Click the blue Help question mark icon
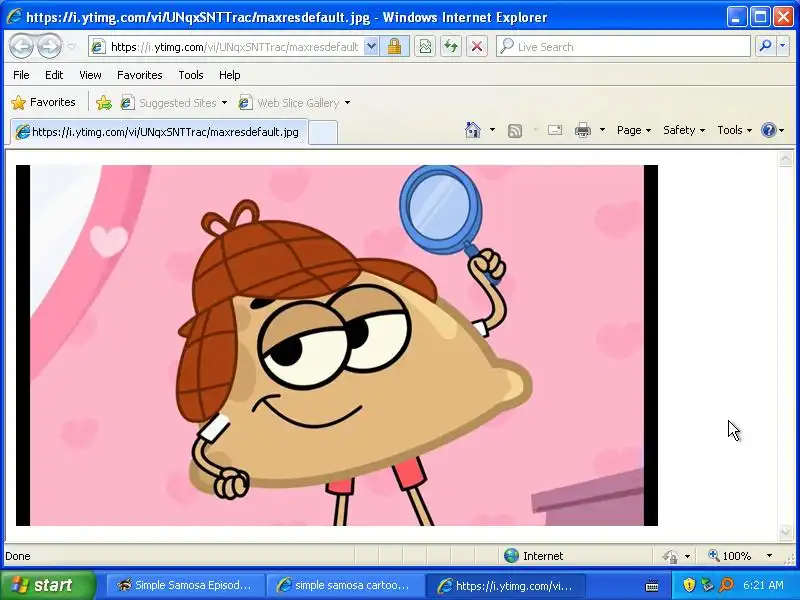 (x=768, y=130)
